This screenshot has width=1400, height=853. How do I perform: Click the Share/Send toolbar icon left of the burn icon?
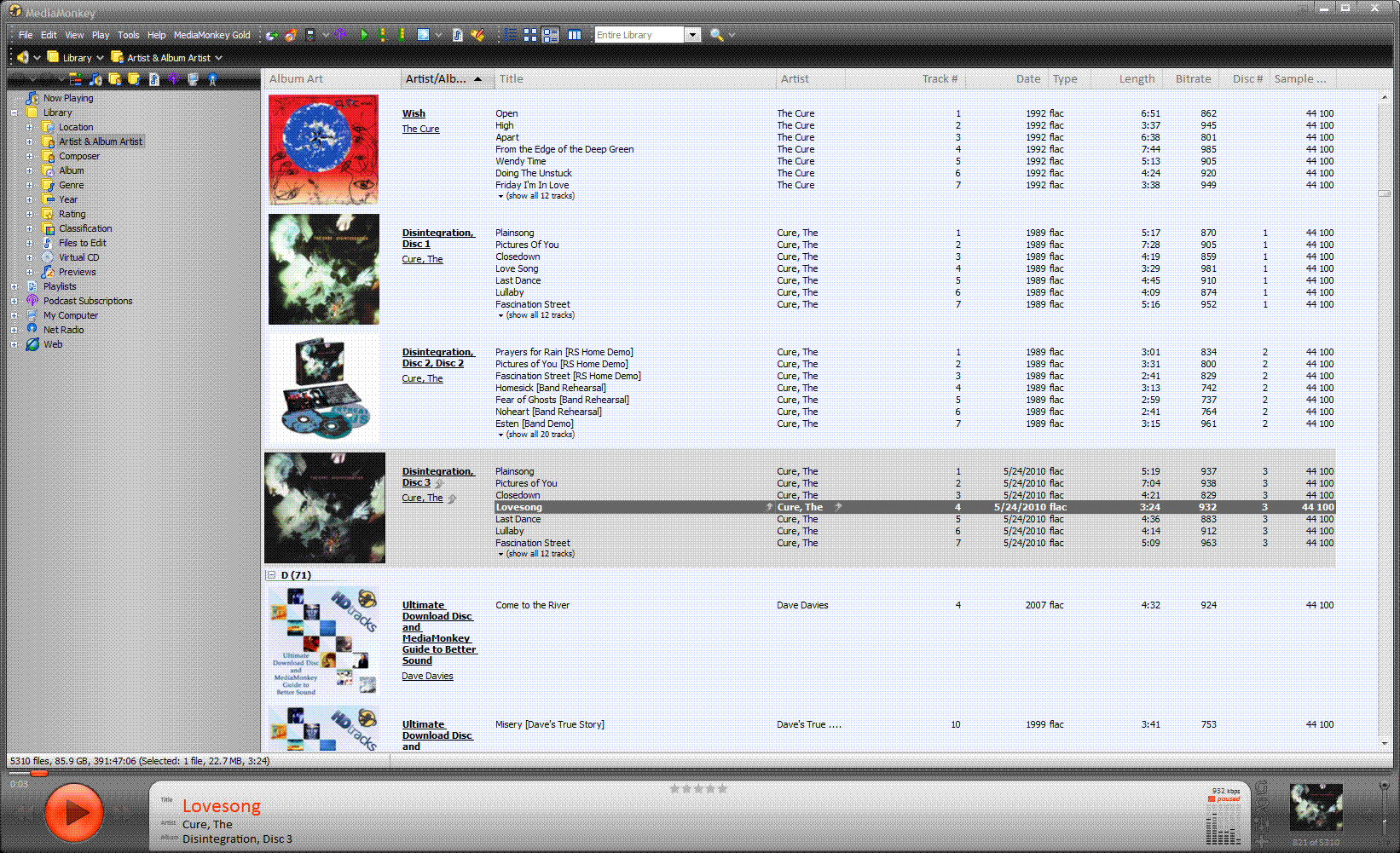pos(272,35)
